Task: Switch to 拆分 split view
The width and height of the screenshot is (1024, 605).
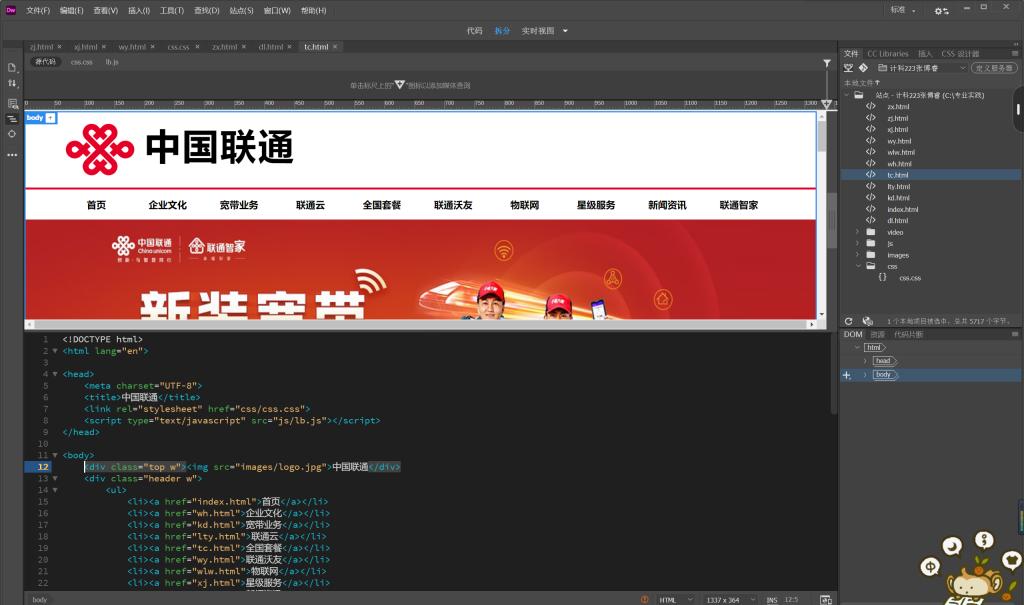Action: [502, 30]
